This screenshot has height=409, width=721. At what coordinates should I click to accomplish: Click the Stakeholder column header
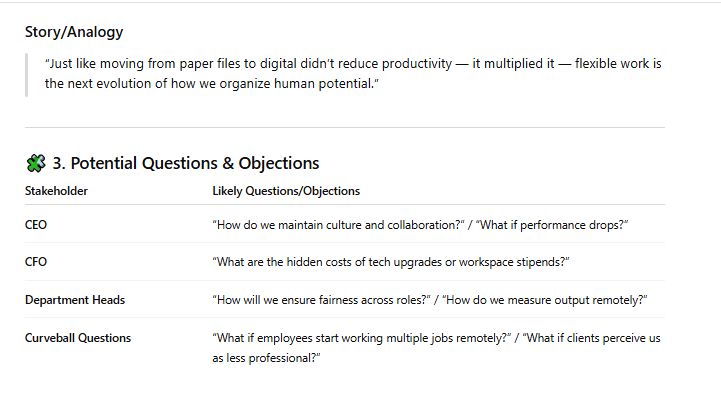point(56,191)
